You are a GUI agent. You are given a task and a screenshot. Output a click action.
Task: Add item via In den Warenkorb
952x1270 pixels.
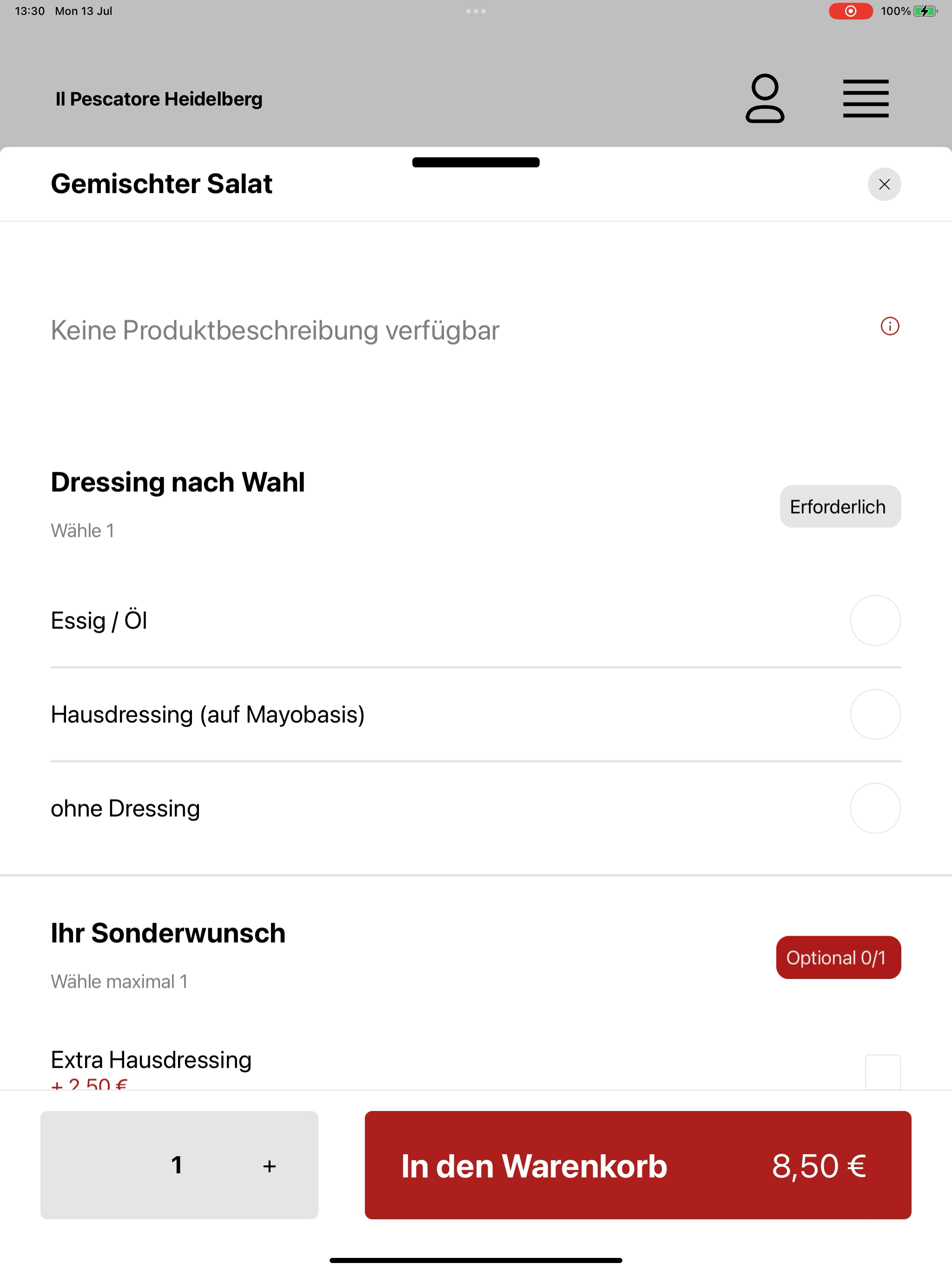[x=638, y=1165]
